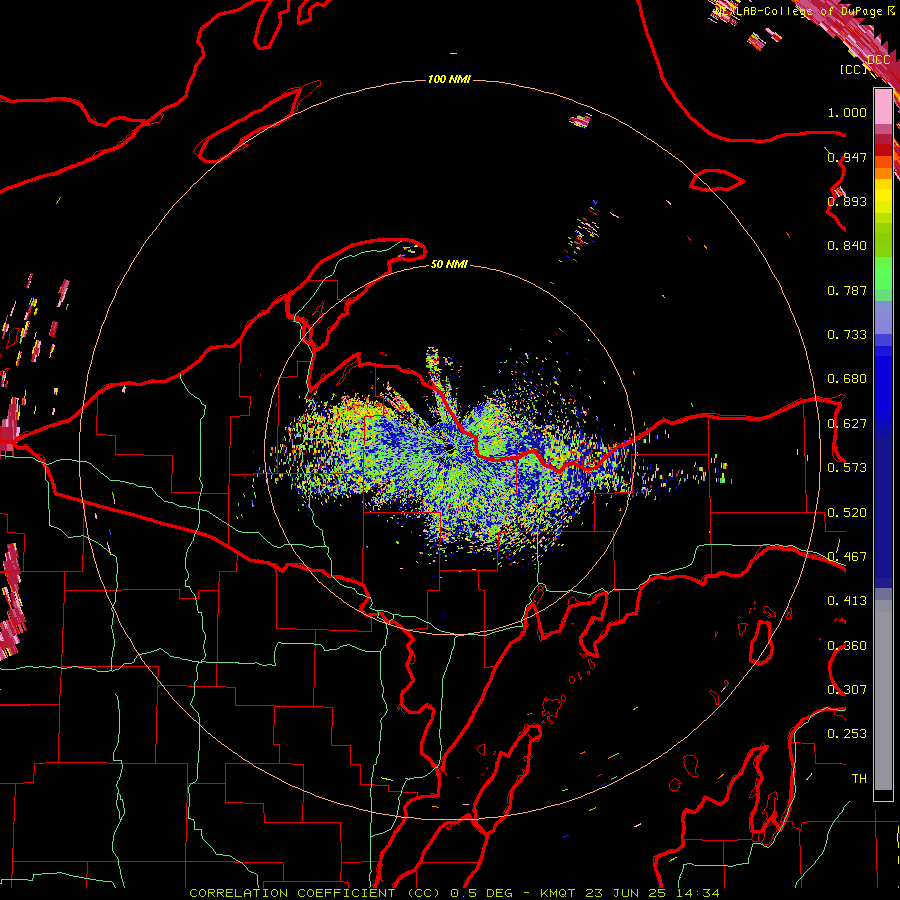Click the 0.840 scale label
This screenshot has width=900, height=900.
pyautogui.click(x=847, y=246)
